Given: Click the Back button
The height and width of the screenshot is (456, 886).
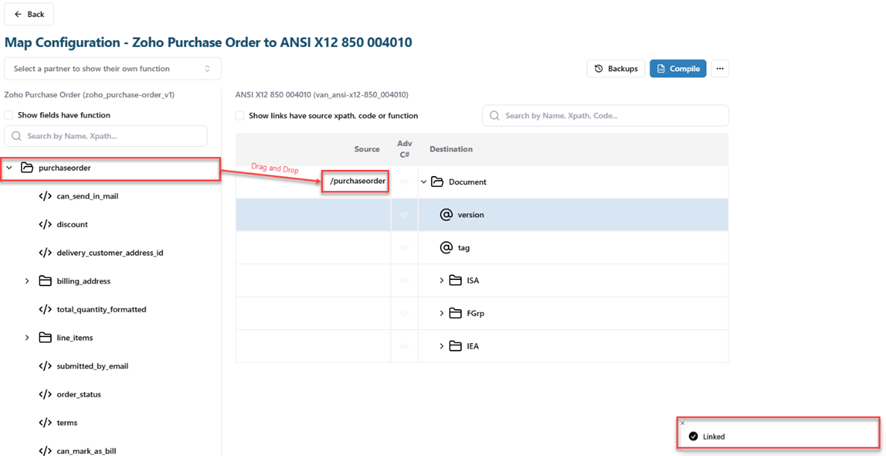Looking at the screenshot, I should [29, 14].
